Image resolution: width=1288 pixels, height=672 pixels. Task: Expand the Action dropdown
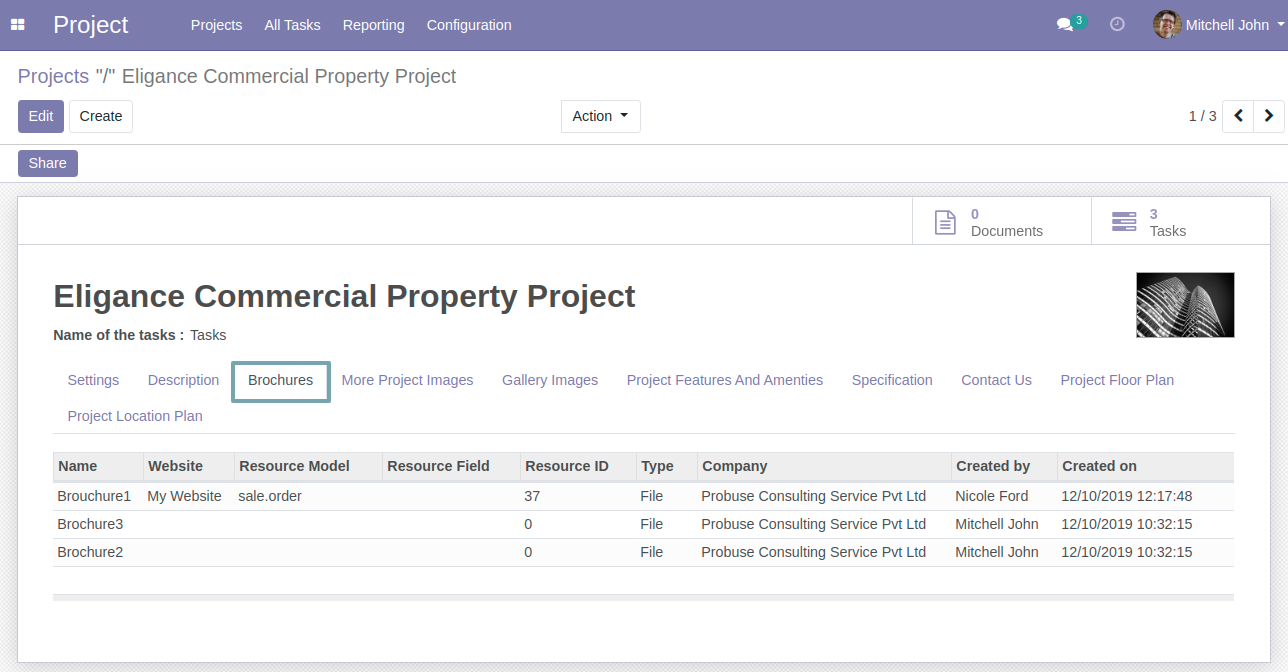pos(601,116)
